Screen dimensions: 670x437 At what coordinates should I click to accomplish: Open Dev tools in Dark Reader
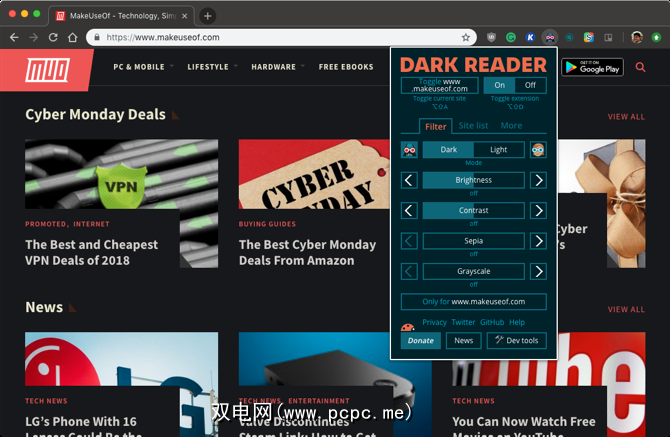(517, 341)
